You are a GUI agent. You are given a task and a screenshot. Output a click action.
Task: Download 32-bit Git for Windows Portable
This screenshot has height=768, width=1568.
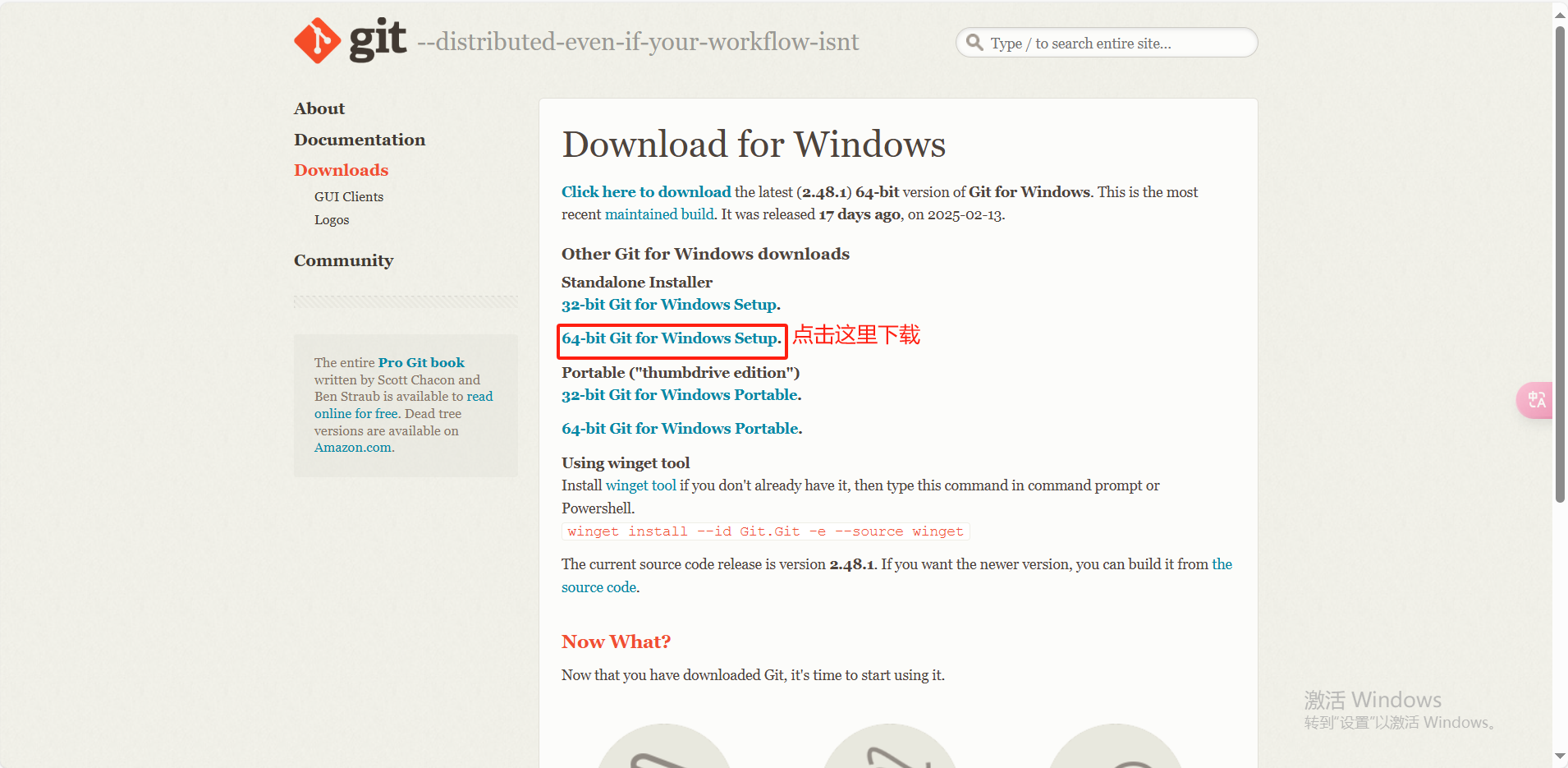click(680, 395)
